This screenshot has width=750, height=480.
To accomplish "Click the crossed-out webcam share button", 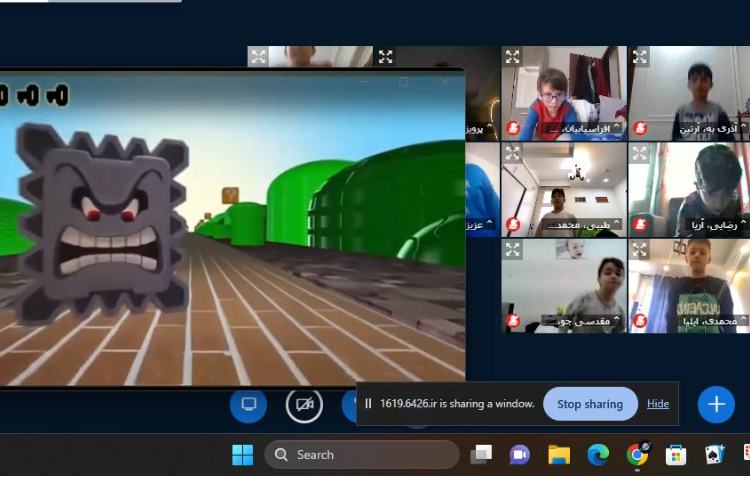I will [x=304, y=405].
